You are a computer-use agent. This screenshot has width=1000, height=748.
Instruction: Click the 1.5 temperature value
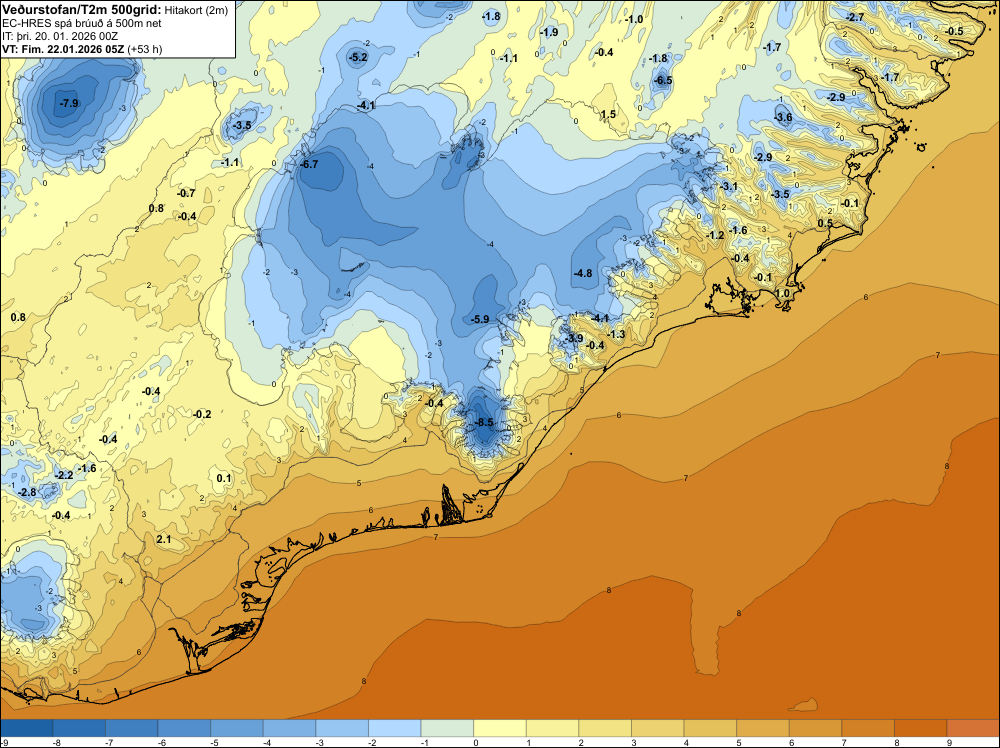608,114
